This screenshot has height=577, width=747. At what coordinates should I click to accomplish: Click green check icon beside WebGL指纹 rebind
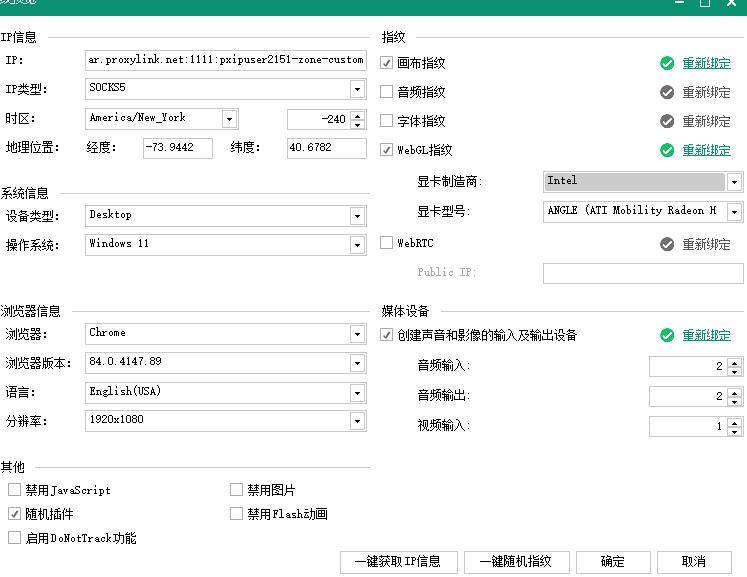[x=667, y=150]
